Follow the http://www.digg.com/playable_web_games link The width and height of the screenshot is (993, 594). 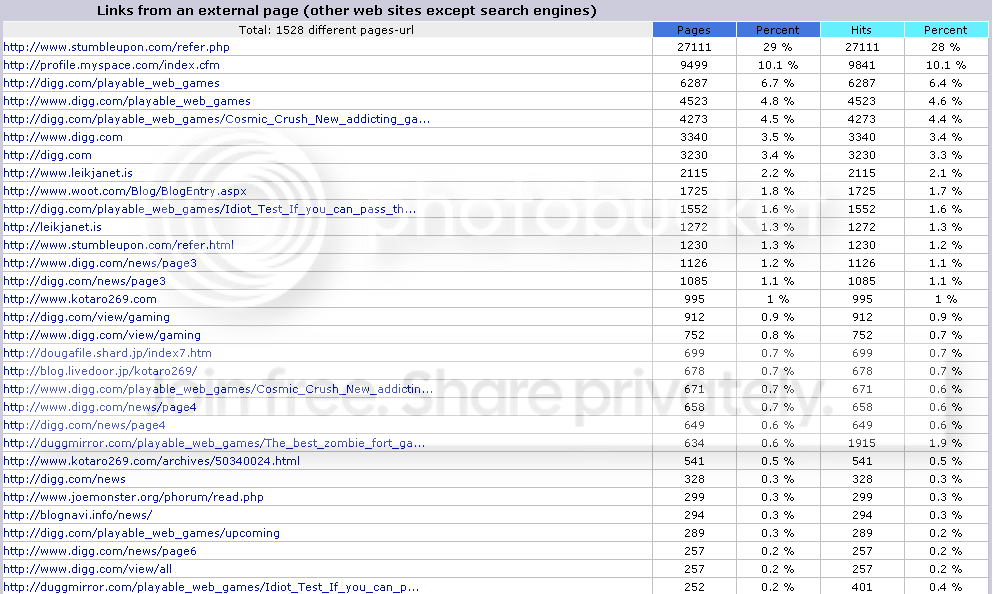(x=127, y=101)
